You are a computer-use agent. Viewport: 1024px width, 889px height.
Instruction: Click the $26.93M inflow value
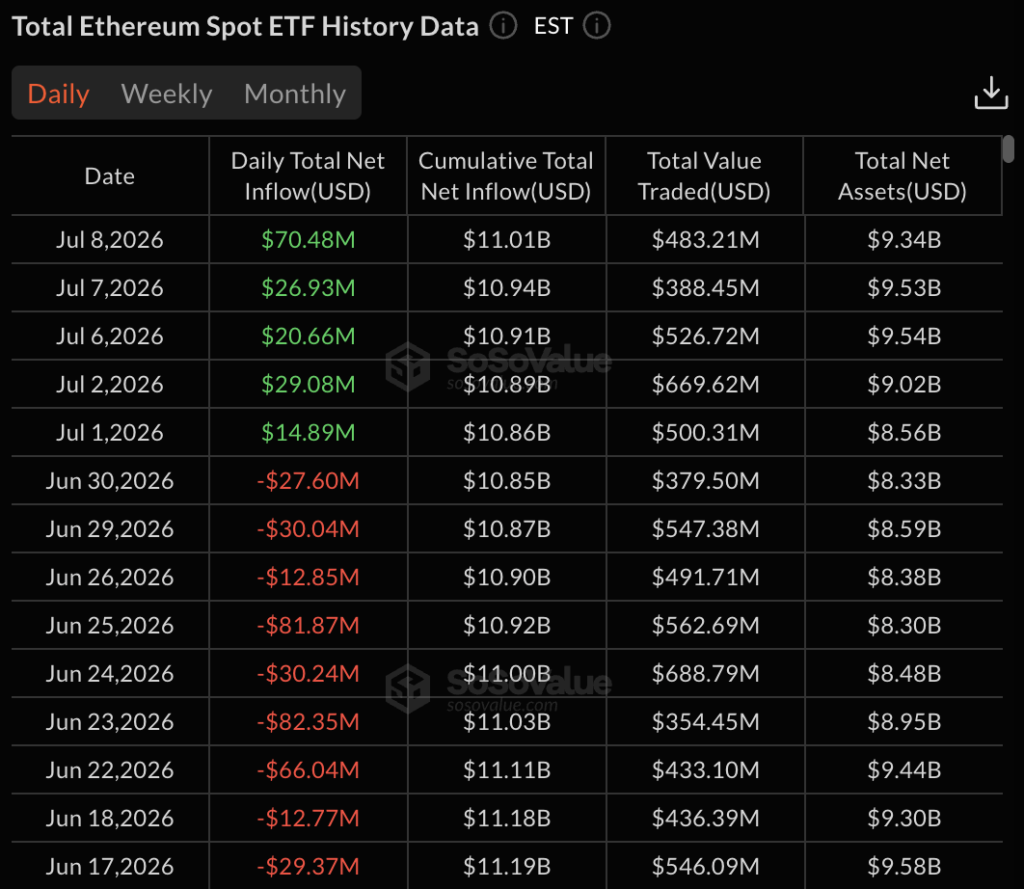pos(308,288)
